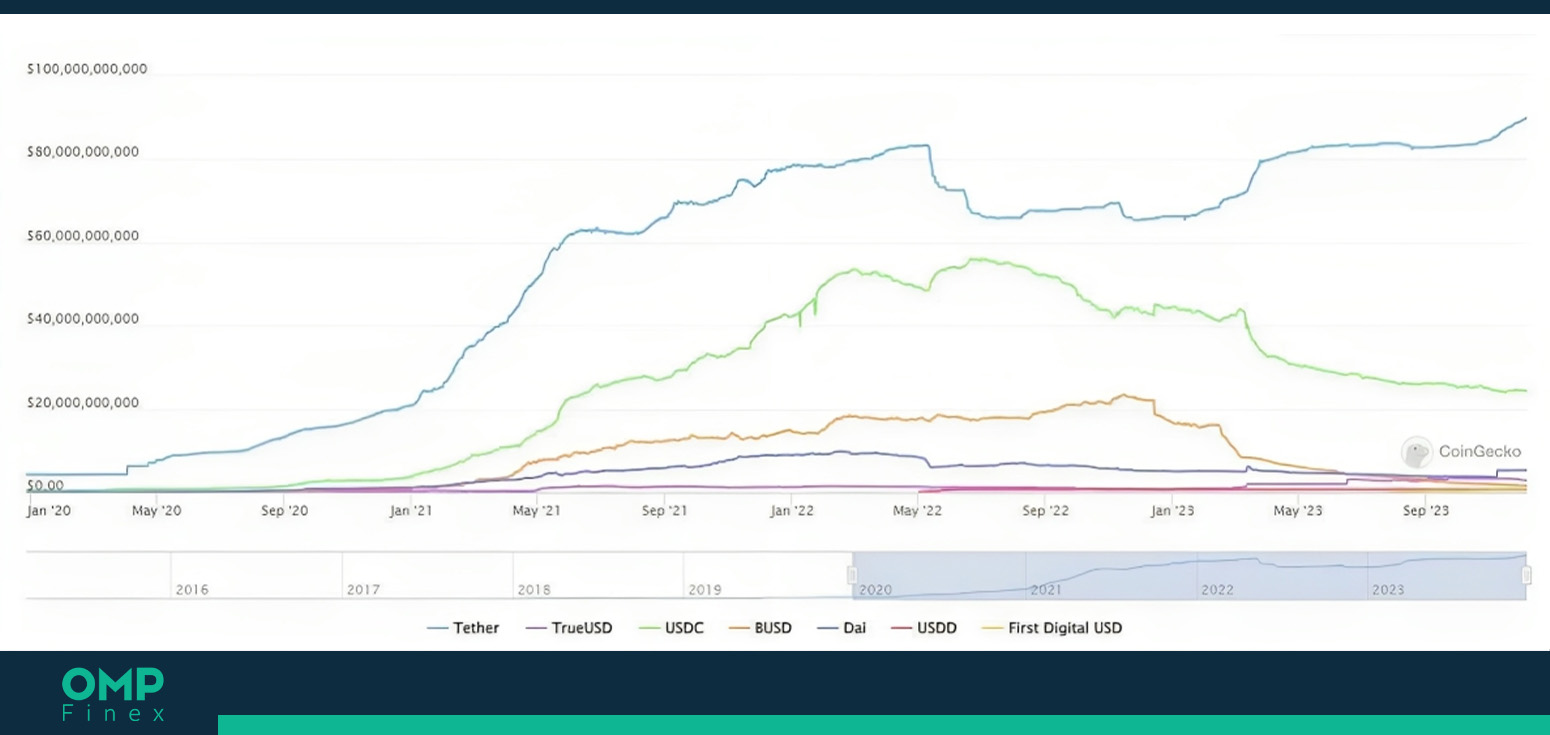Click the OMP Finex logo
Viewport: 1550px width, 735px height.
[x=113, y=693]
